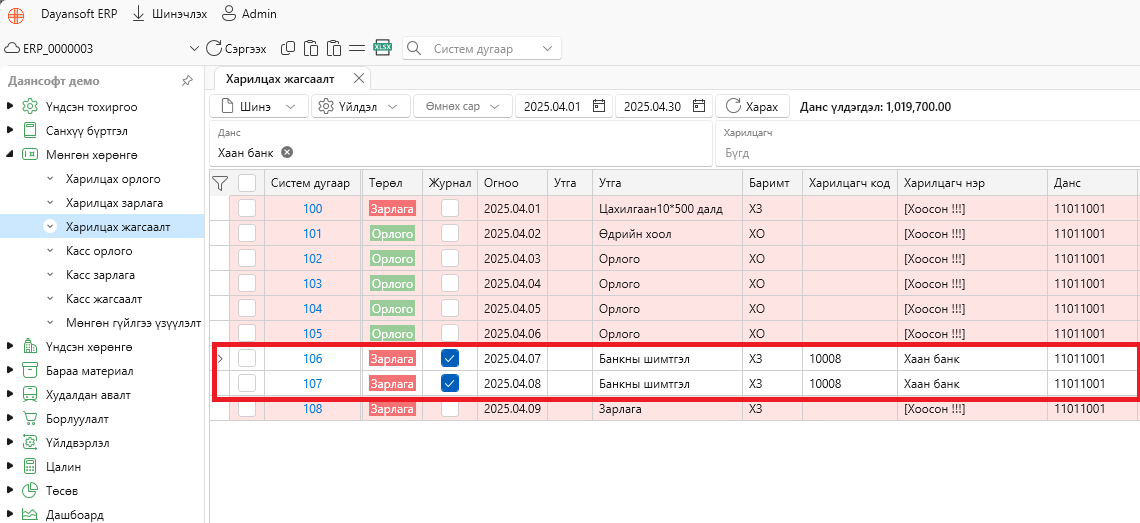This screenshot has width=1140, height=523.
Task: Switch to the Харилцах жагсаалт tab
Action: pos(279,79)
